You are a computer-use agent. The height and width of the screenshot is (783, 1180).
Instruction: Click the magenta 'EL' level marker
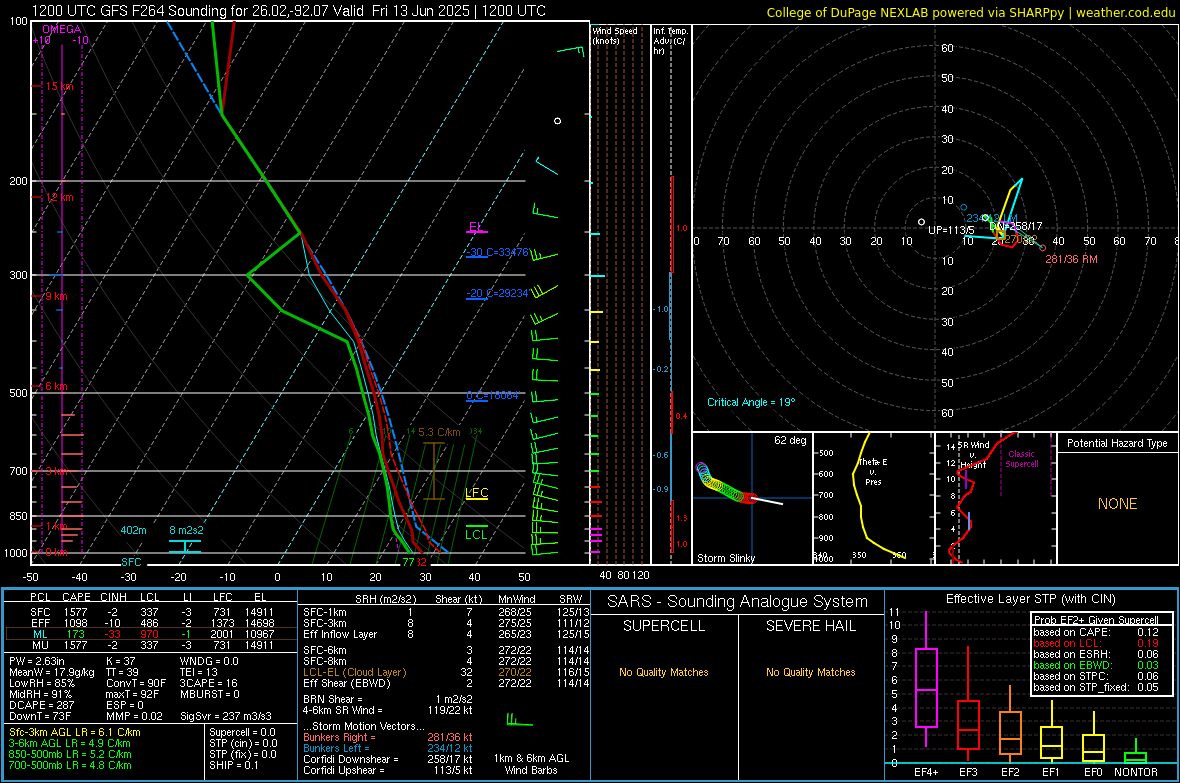[x=475, y=227]
